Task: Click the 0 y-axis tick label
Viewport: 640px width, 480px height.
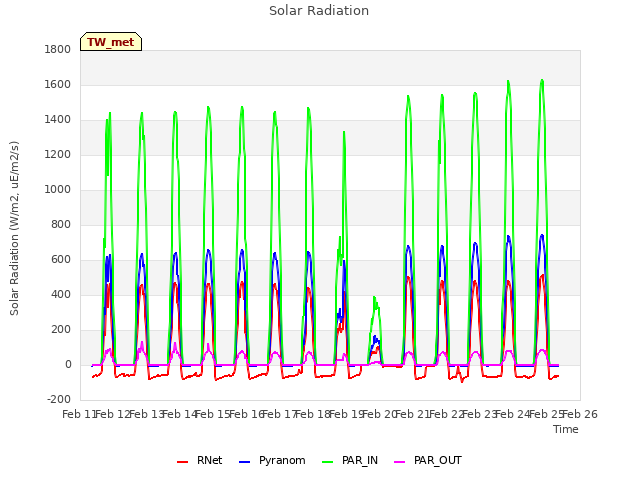Action: pos(68,364)
